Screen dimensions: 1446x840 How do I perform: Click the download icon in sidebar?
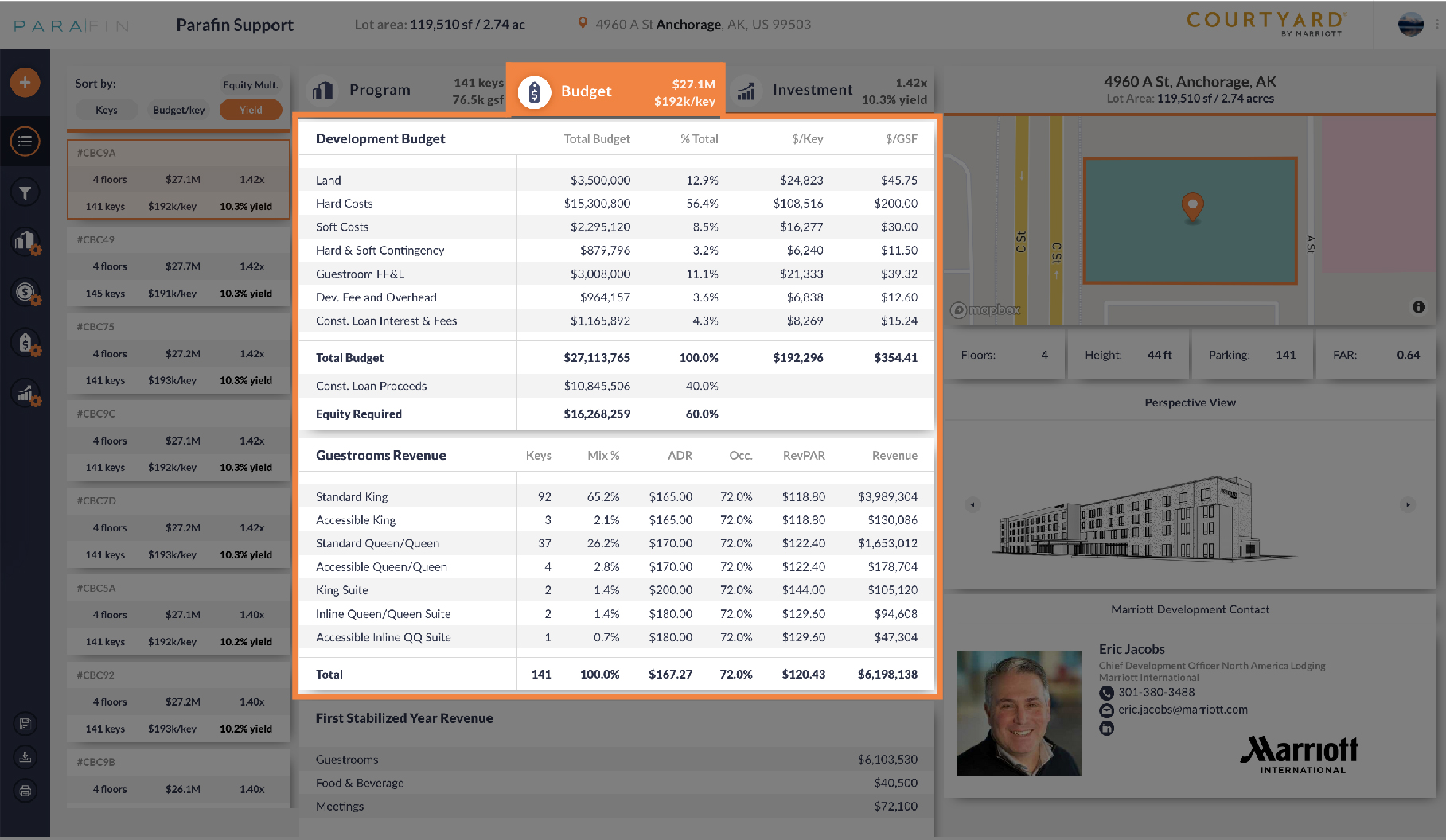[x=25, y=757]
